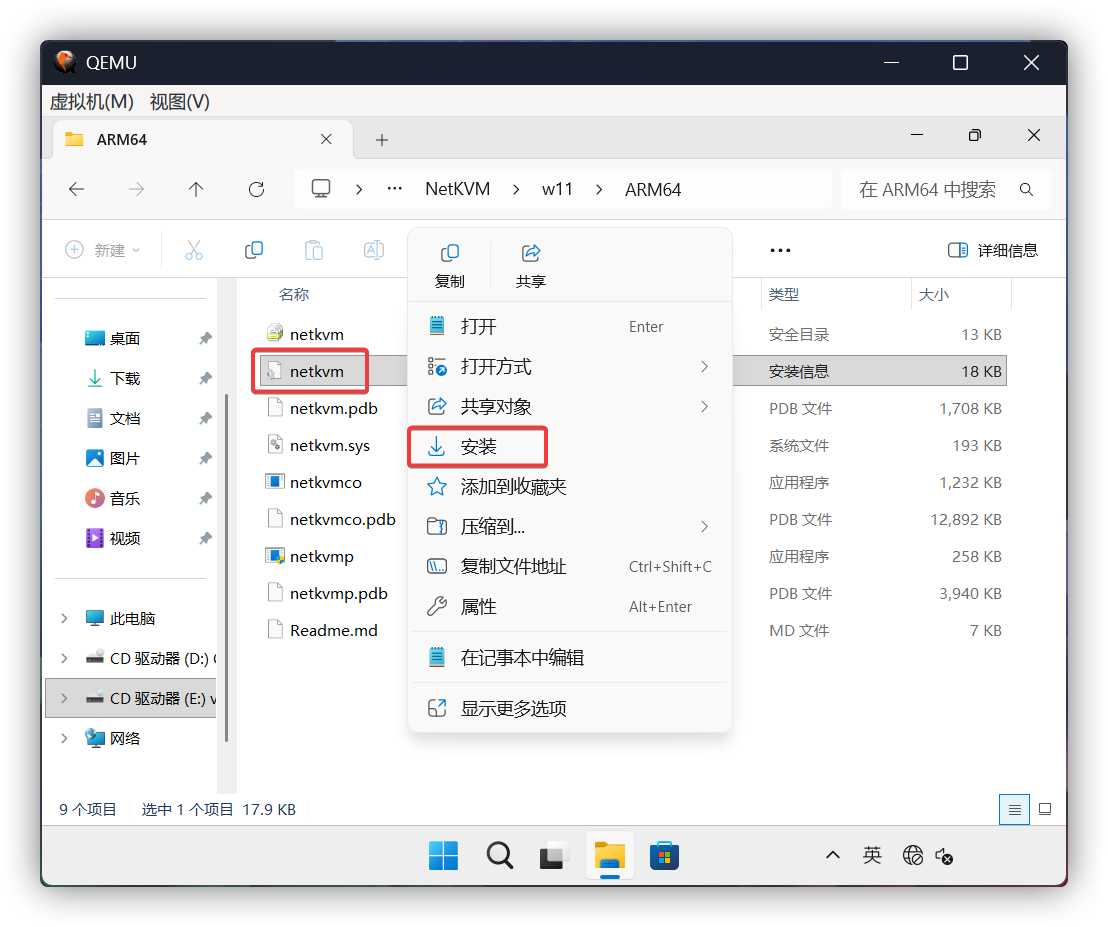Unmute the speaker in the system tray

pos(944,856)
